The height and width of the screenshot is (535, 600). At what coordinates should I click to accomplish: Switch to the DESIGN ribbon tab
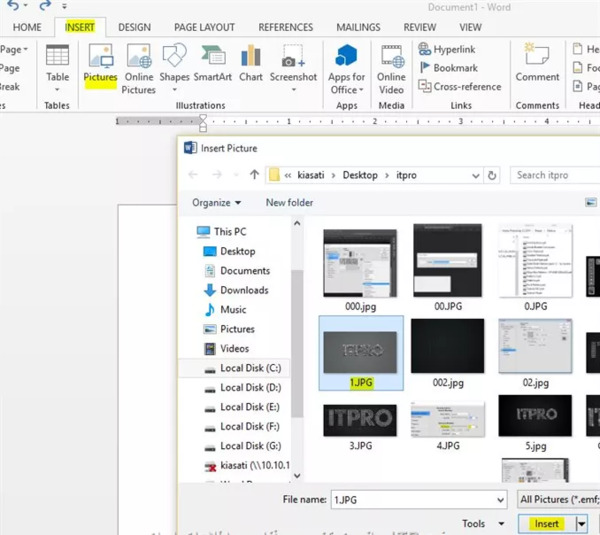pyautogui.click(x=134, y=28)
